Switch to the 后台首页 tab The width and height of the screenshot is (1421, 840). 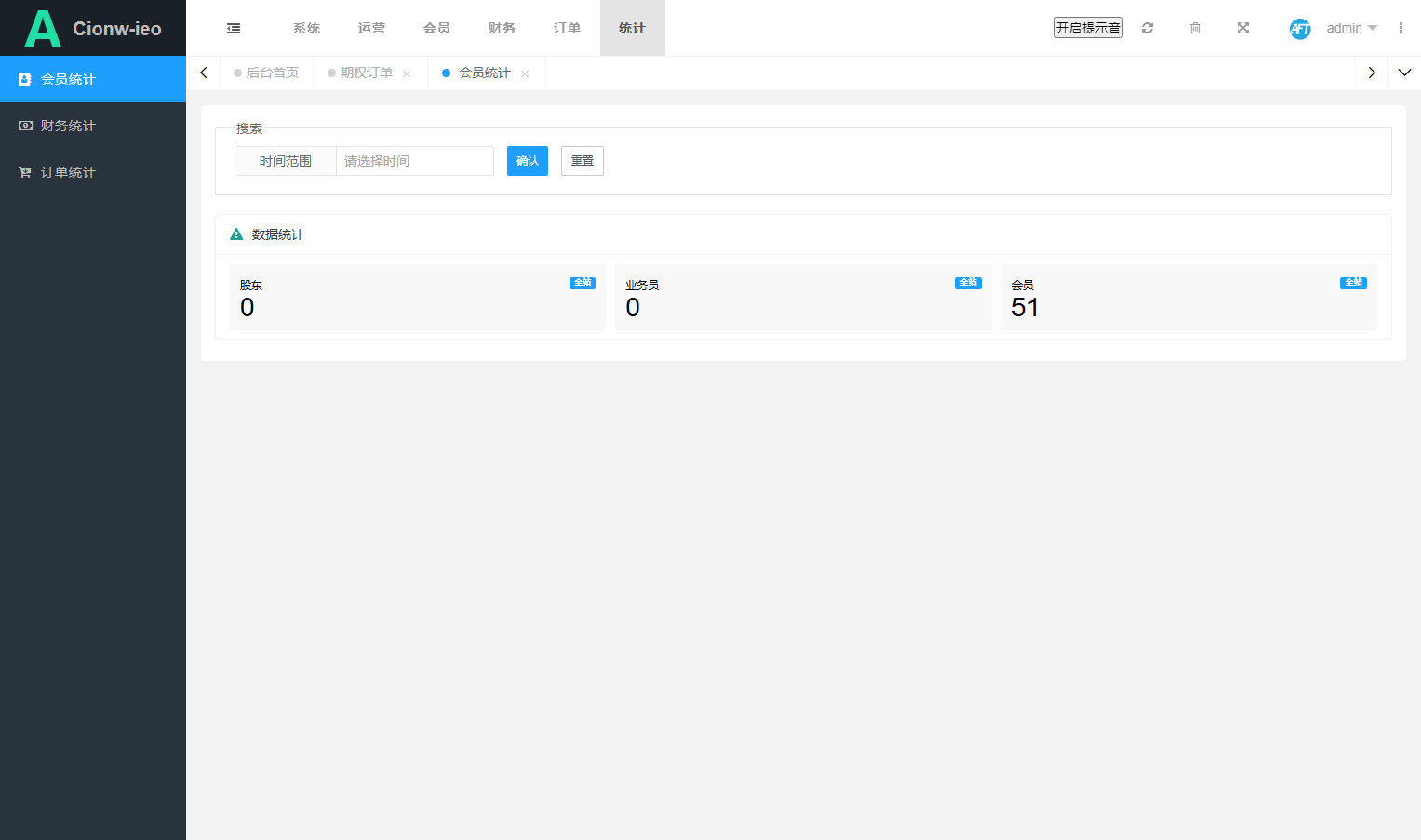[x=266, y=73]
